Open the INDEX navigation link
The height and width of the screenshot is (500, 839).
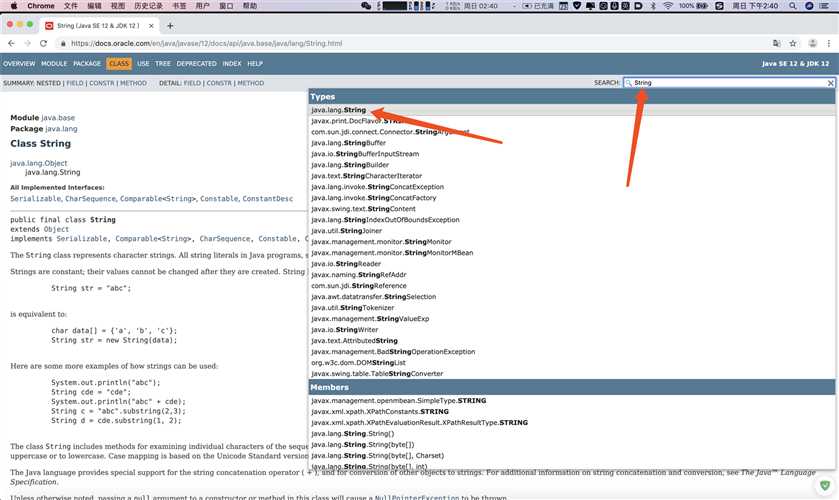[x=232, y=64]
